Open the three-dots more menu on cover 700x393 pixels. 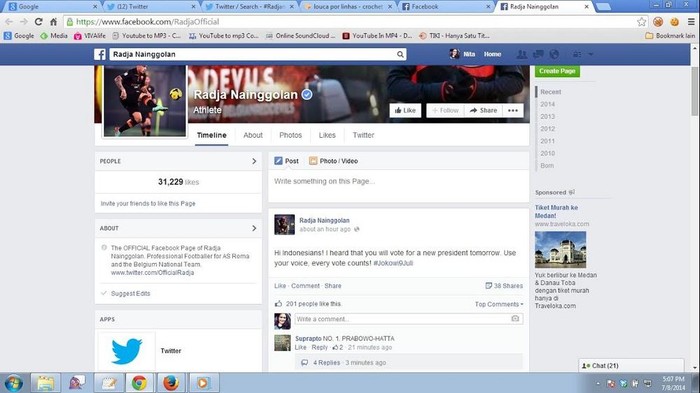(x=513, y=110)
